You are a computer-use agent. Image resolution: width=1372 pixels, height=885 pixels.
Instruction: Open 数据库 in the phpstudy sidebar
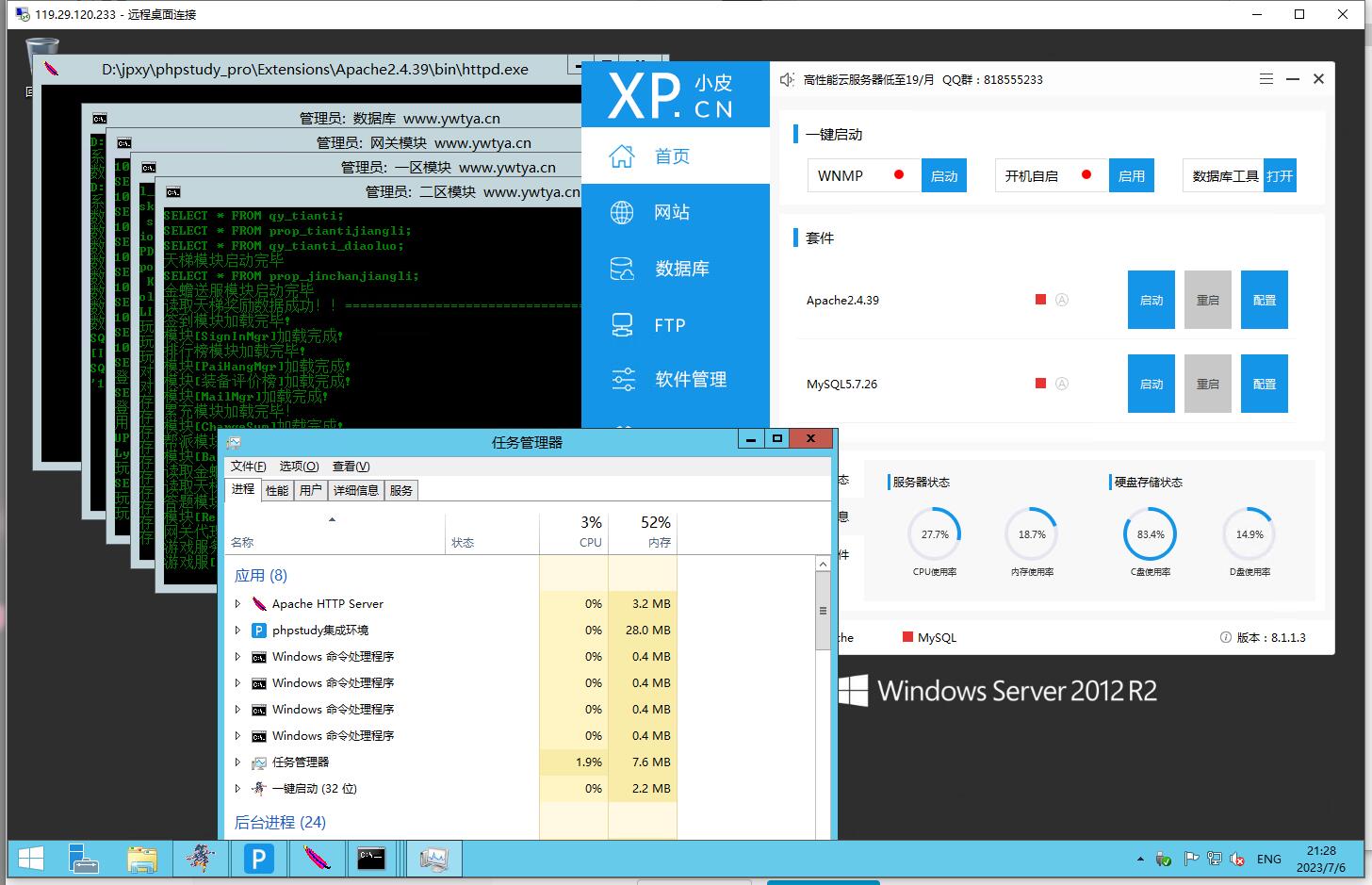tap(676, 269)
